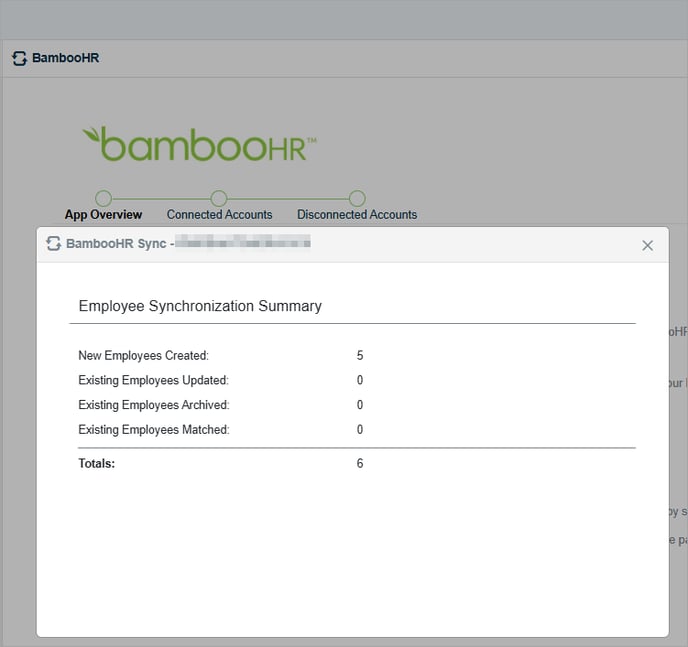Click the App Overview step circle

pos(104,198)
